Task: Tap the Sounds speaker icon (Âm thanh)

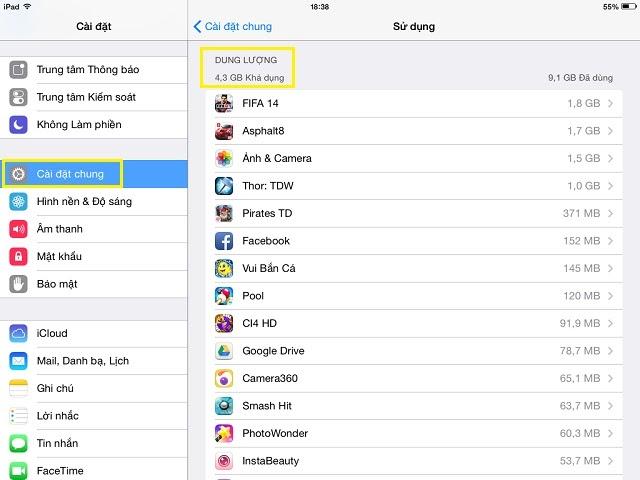Action: point(18,229)
